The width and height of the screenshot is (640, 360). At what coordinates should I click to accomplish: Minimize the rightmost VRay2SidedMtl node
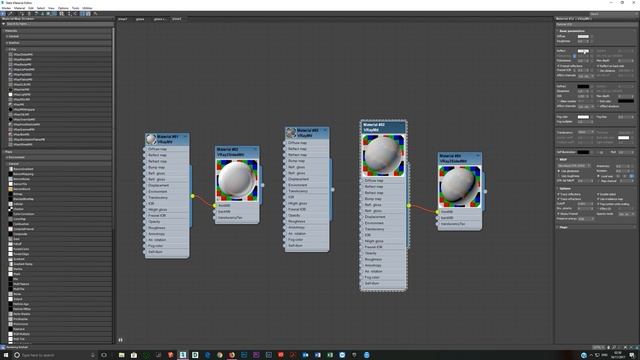pyautogui.click(x=478, y=156)
